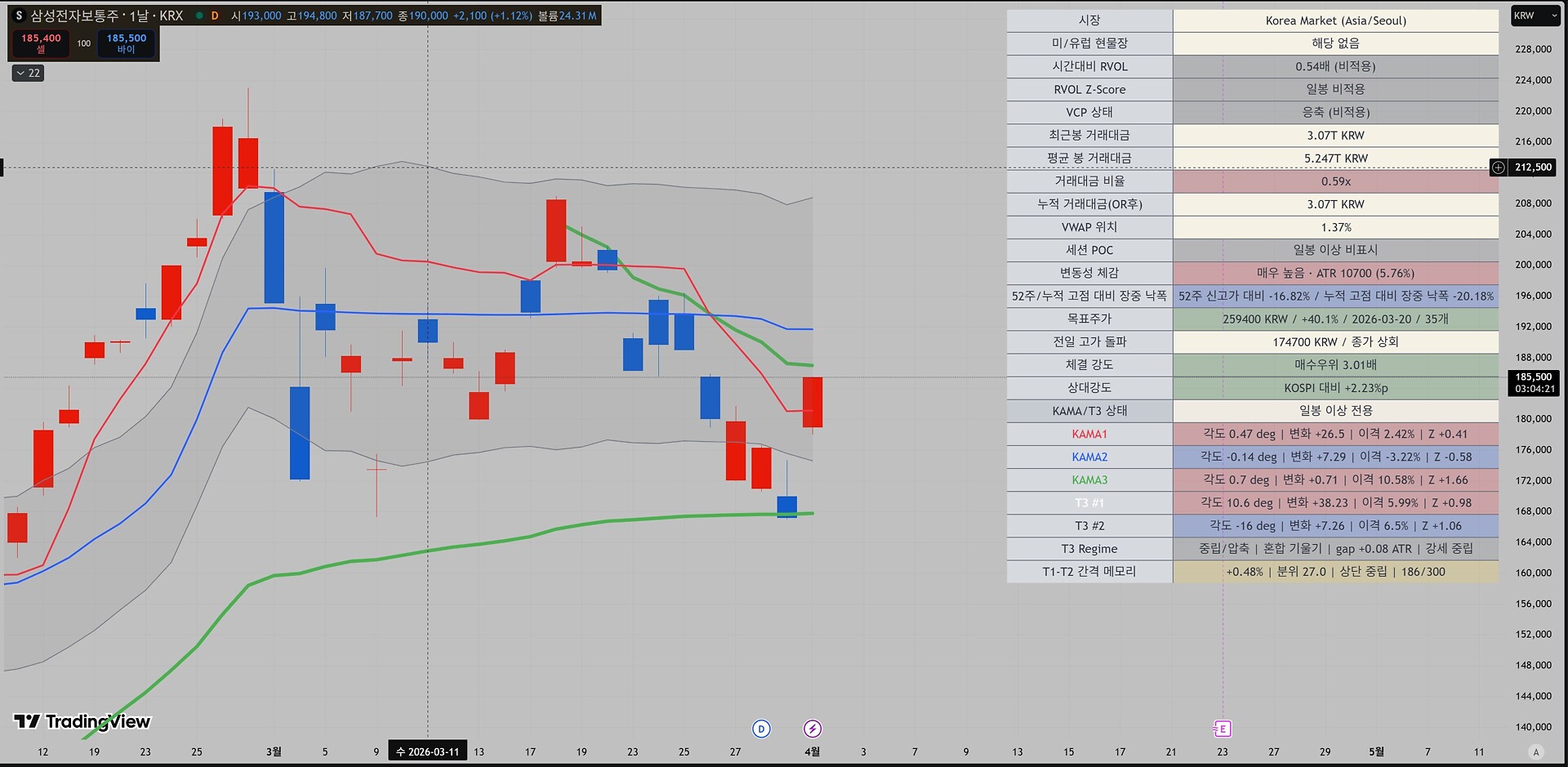
Task: Click the '5.247T KRW' average turnover cell
Action: point(1336,158)
